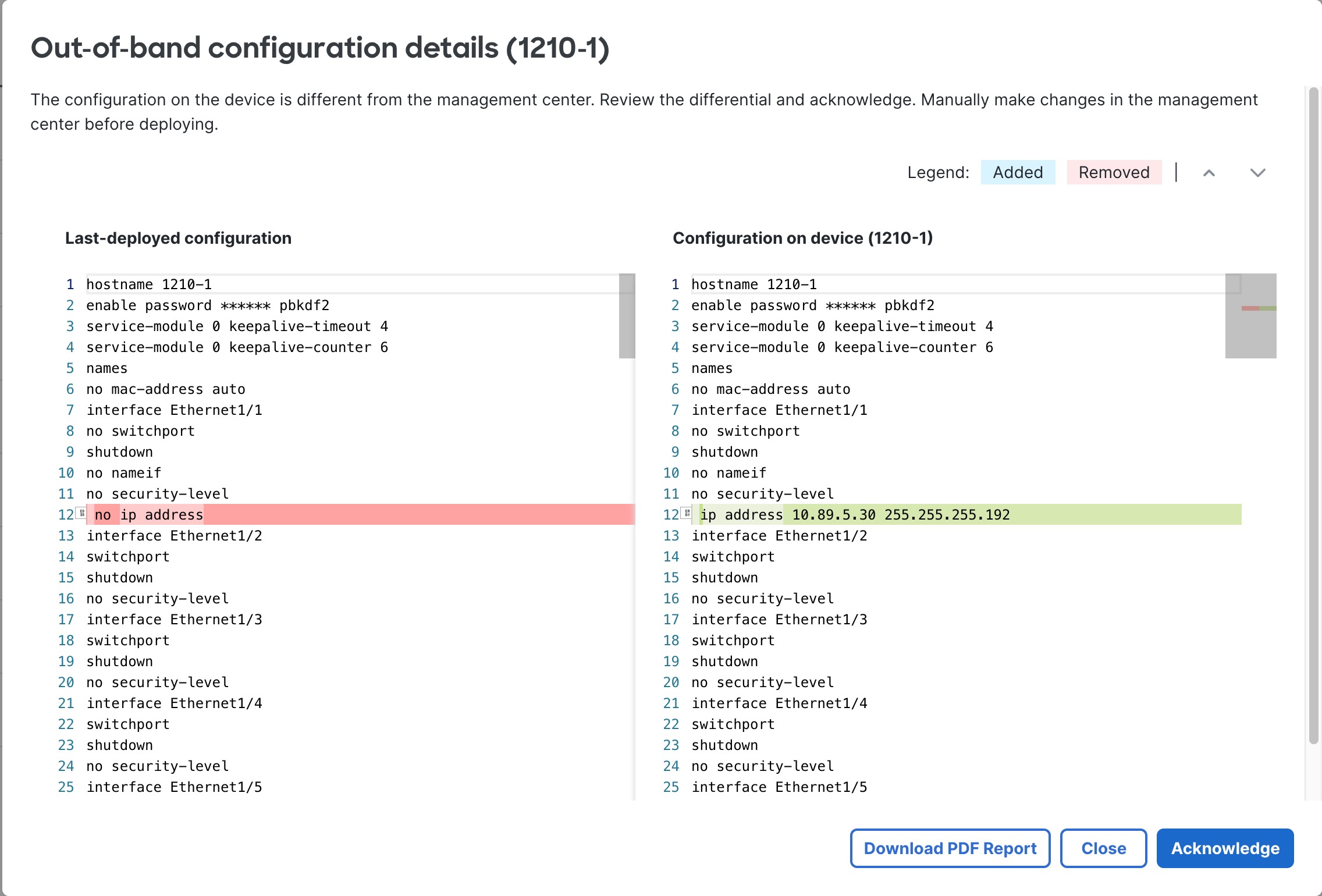This screenshot has height=896, width=1322.
Task: Jump to next difference using down arrow
Action: tap(1257, 173)
